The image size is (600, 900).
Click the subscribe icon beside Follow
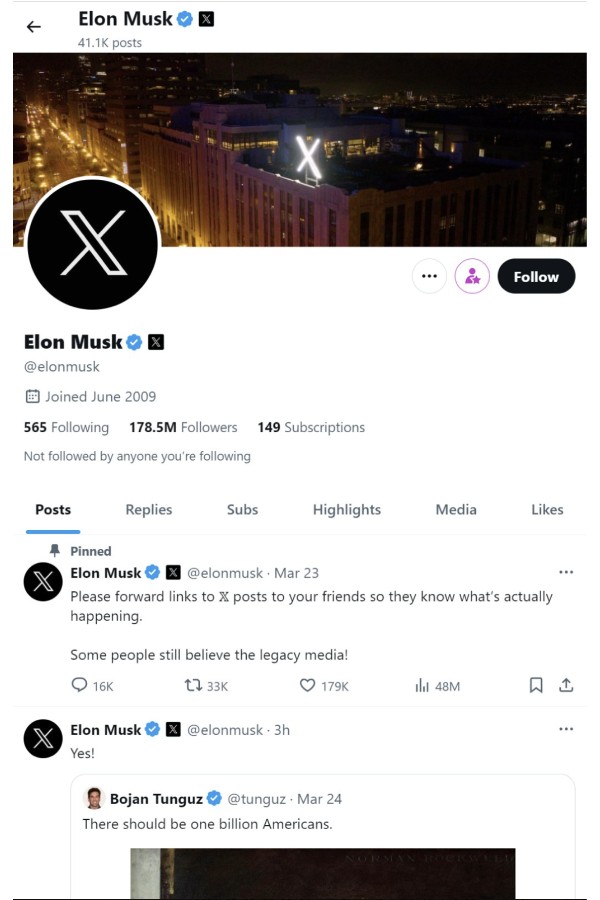[472, 276]
